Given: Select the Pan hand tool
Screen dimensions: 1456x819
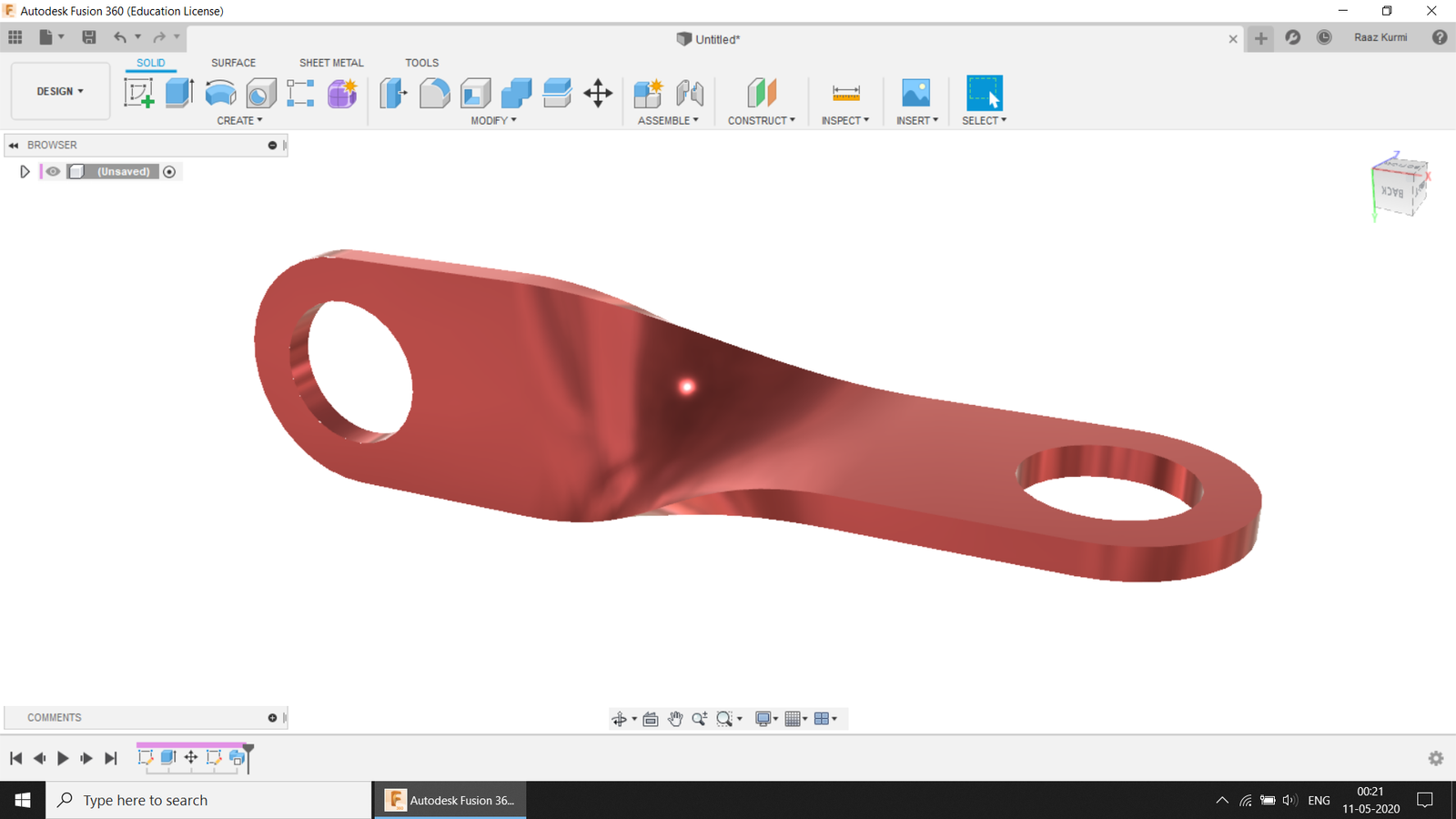Looking at the screenshot, I should (675, 719).
